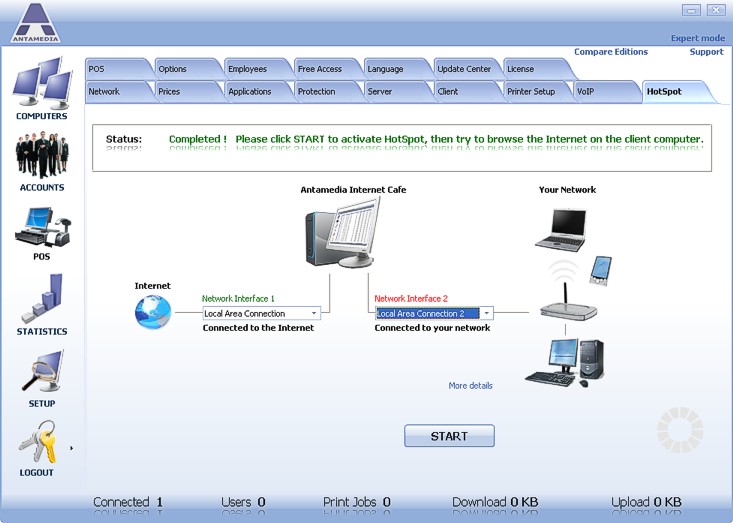Click the COMPUTERS label
This screenshot has width=733, height=523.
[x=42, y=116]
